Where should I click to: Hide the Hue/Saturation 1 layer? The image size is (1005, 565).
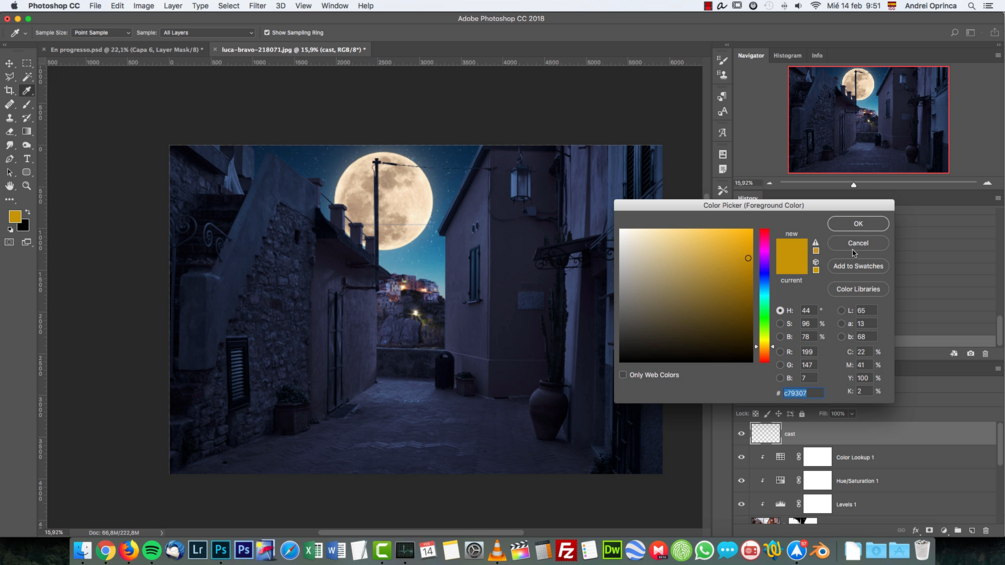[x=742, y=480]
